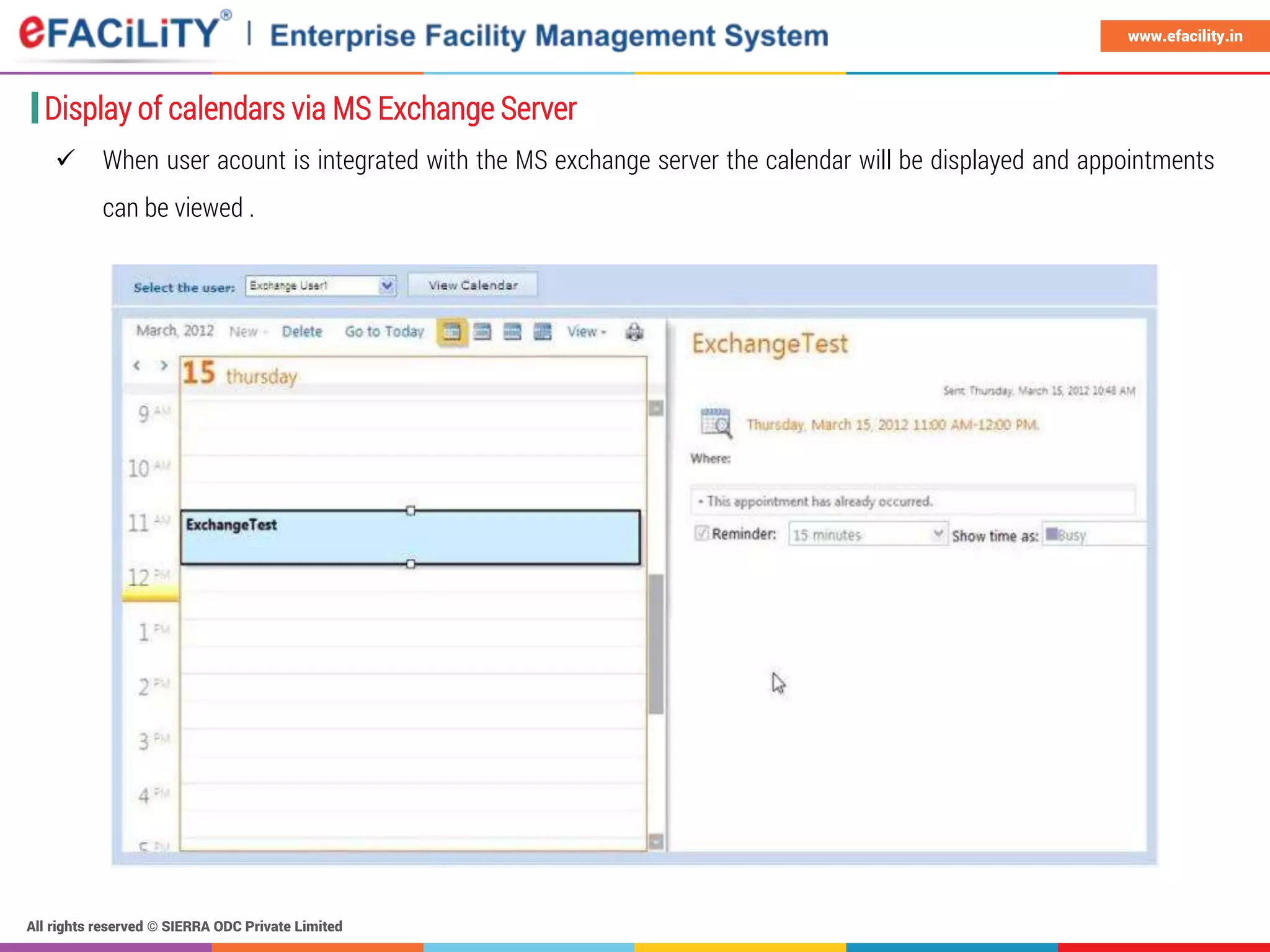Image resolution: width=1270 pixels, height=952 pixels.
Task: Click Go to Today
Action: point(384,332)
